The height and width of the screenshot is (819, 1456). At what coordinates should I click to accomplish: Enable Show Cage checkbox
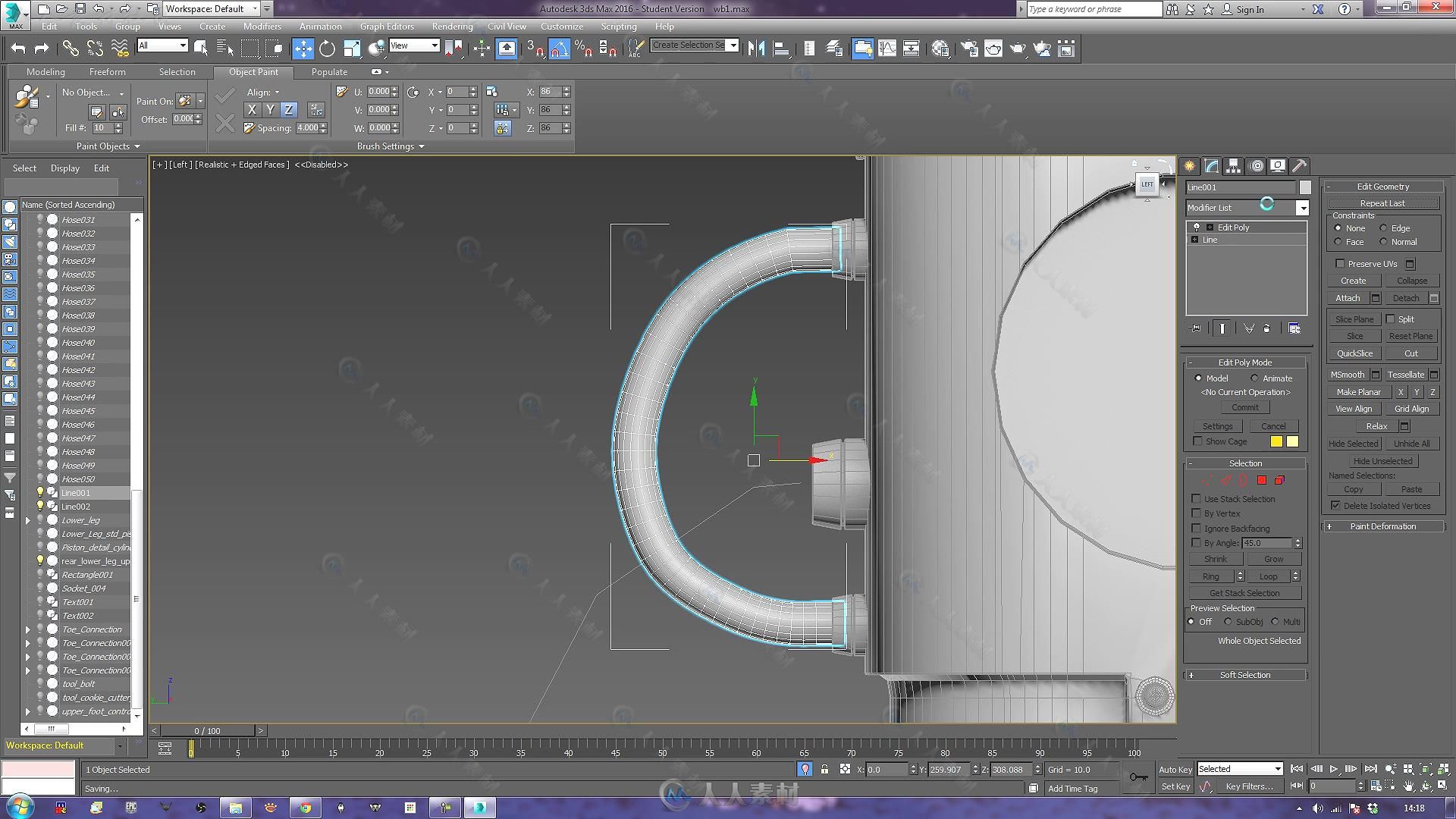click(x=1197, y=441)
